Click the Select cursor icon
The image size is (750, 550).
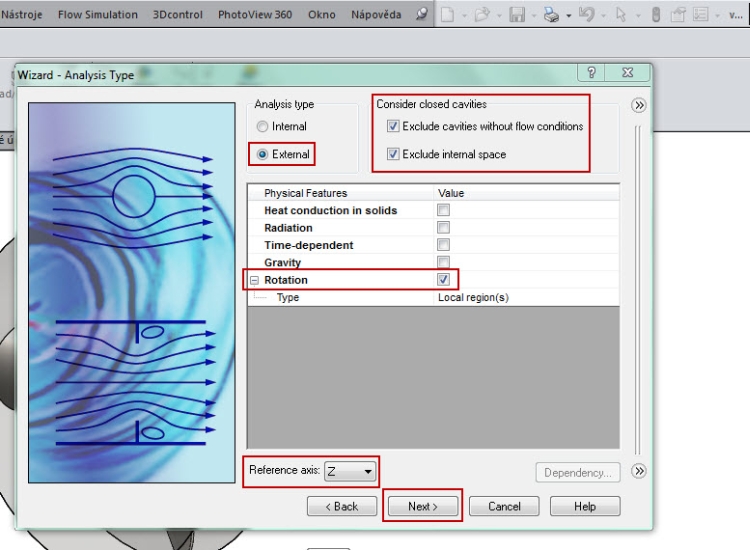(x=621, y=15)
